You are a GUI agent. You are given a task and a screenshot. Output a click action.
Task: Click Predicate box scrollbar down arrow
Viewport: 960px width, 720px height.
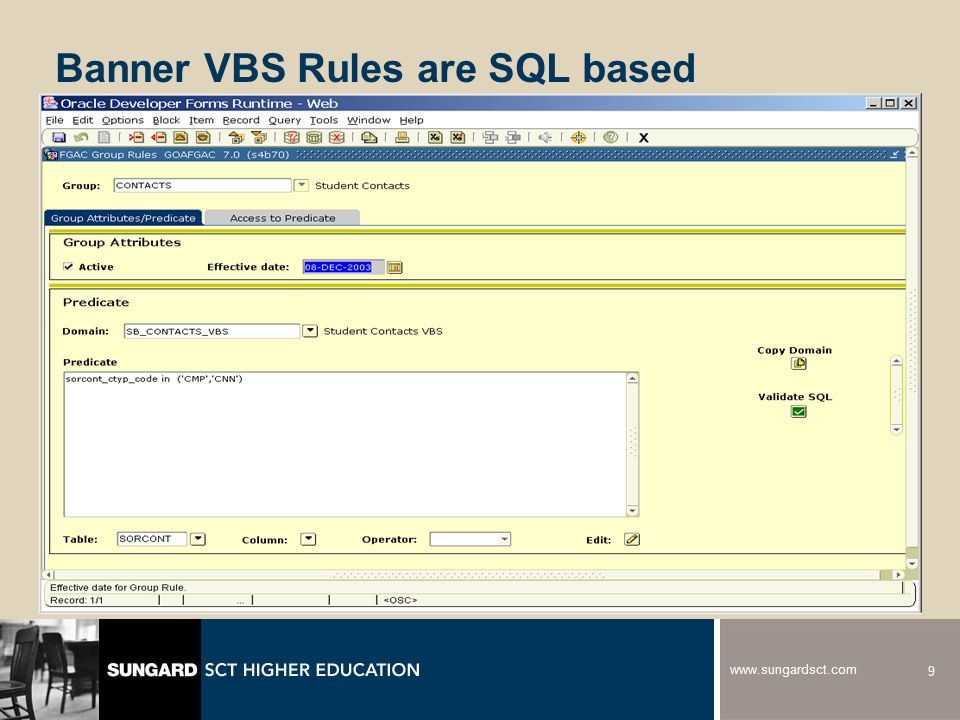632,511
